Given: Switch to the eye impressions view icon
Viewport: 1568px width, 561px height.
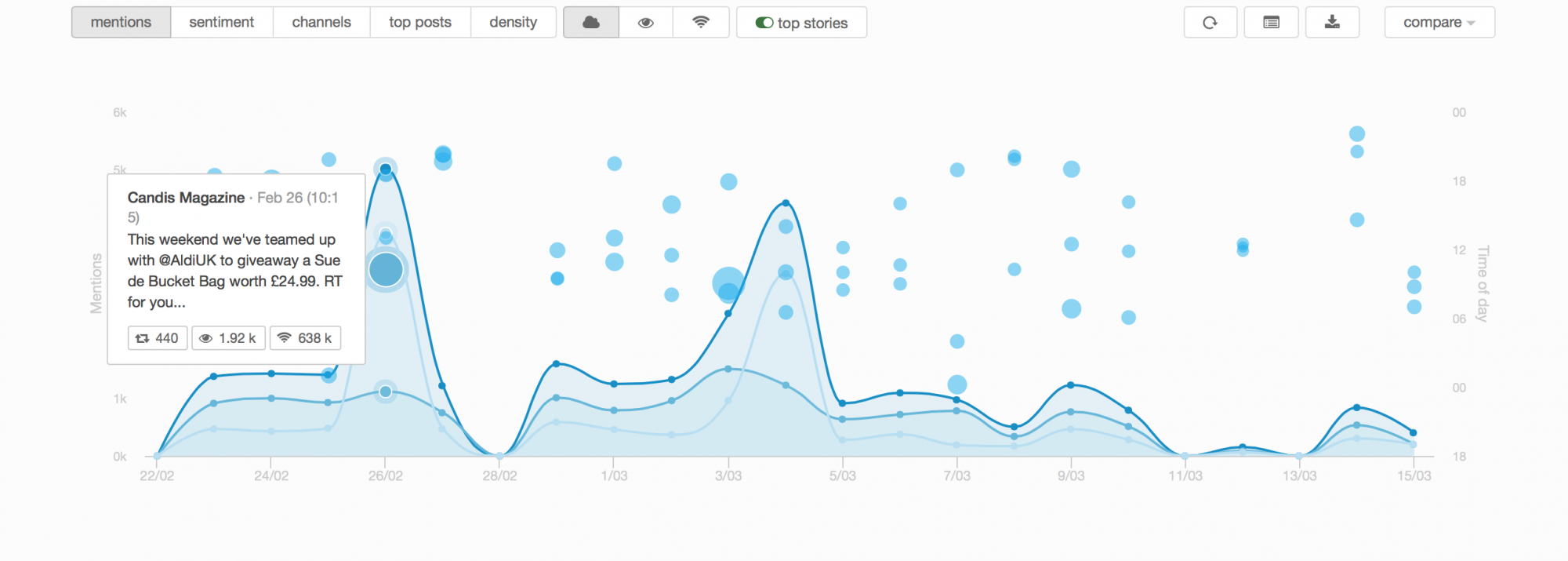Looking at the screenshot, I should [x=646, y=23].
